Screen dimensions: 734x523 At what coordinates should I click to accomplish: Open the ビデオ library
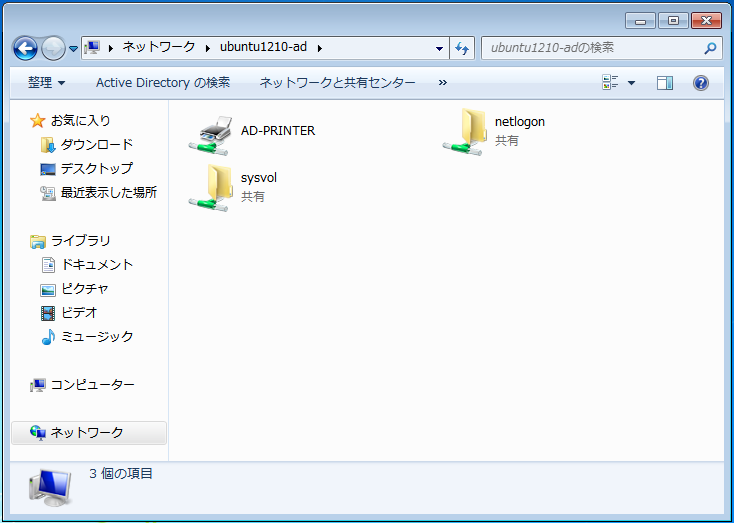coord(79,312)
